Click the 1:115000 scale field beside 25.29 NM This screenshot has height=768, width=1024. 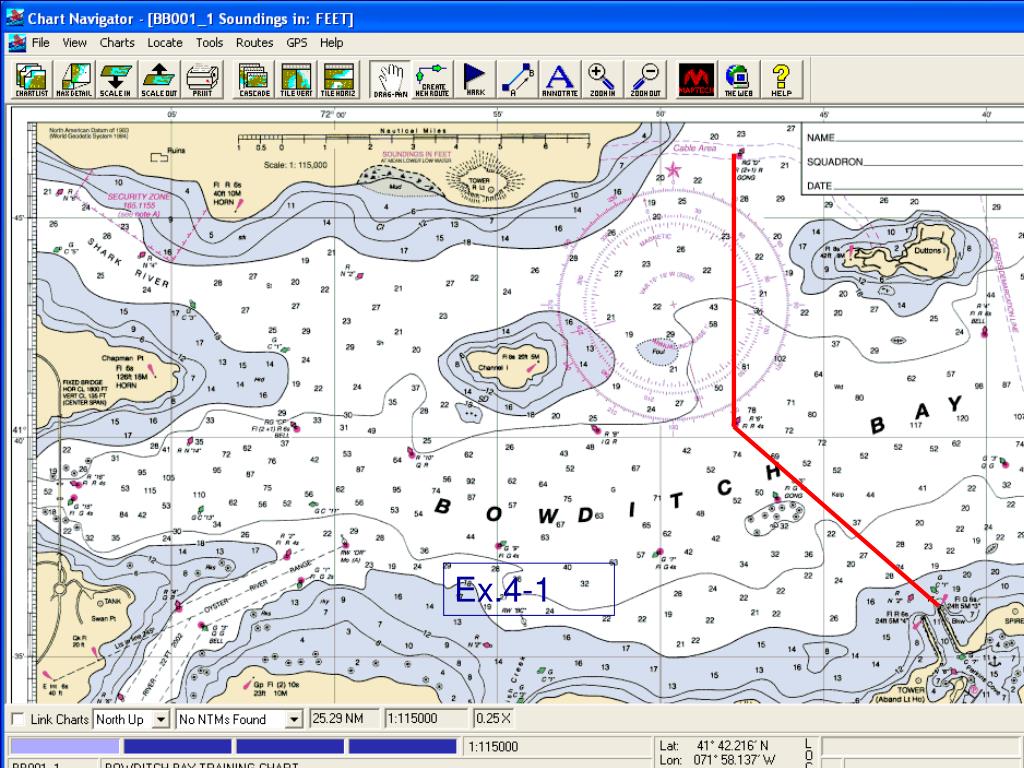pyautogui.click(x=427, y=719)
